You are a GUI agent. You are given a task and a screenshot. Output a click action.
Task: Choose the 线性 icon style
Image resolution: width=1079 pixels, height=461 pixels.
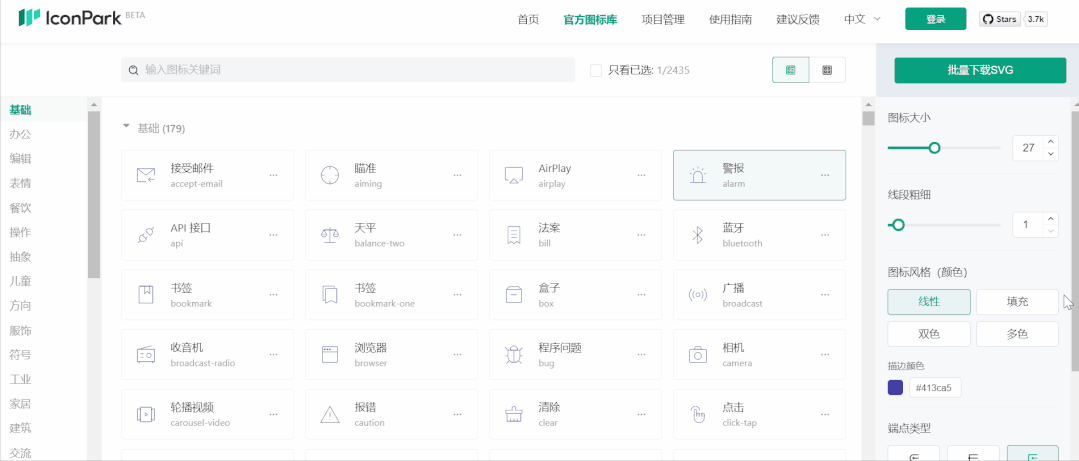pos(929,302)
